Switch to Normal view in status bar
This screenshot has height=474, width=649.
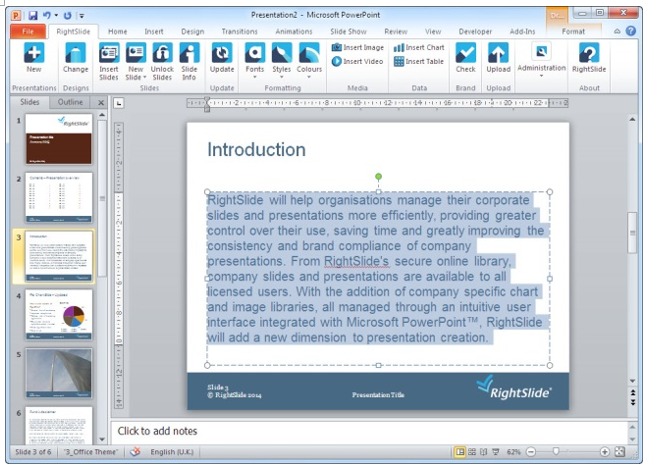[x=460, y=452]
